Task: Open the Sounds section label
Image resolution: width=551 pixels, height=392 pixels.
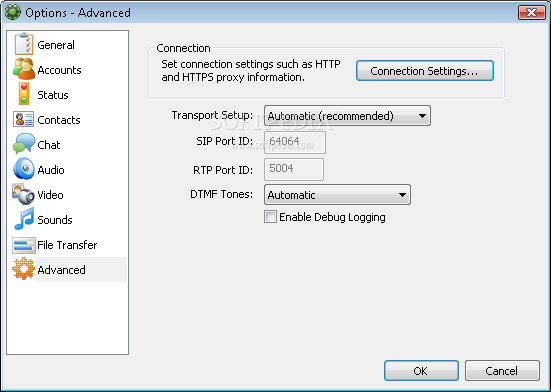Action: (x=55, y=220)
